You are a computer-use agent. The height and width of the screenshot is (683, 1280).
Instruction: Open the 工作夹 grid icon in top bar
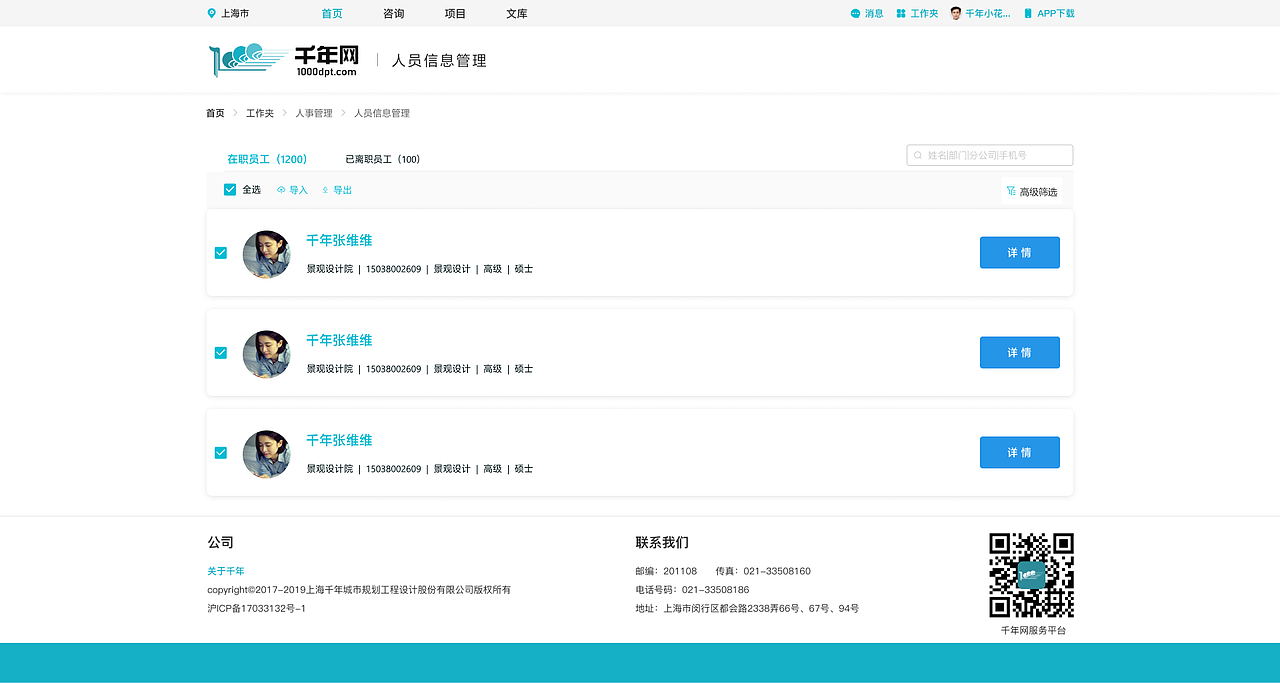coord(901,14)
